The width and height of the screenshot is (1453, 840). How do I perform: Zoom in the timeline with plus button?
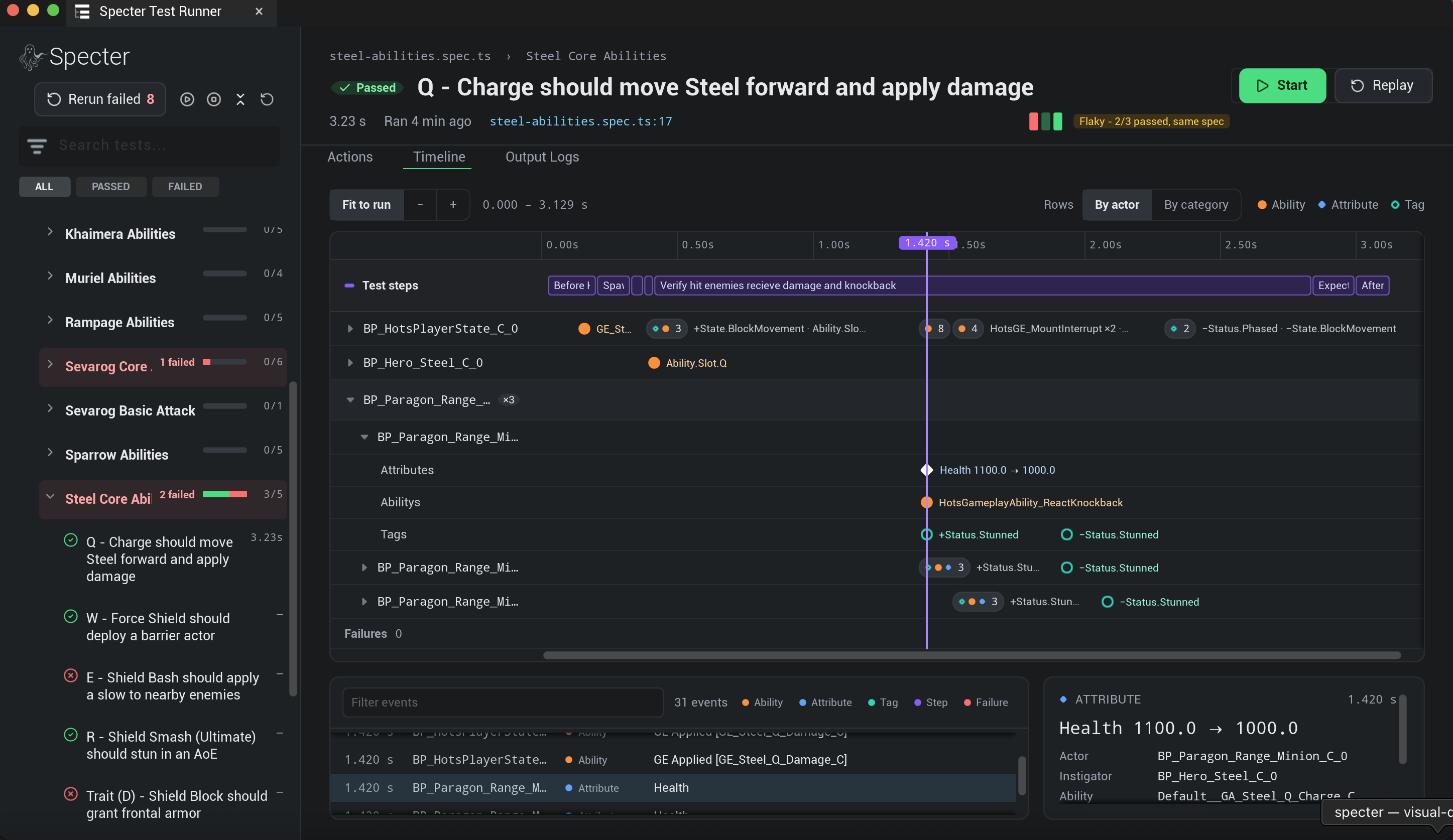coord(453,205)
